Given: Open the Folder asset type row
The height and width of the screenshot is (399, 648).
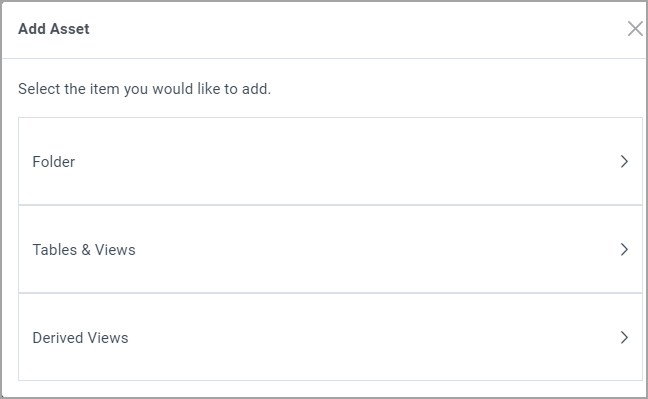Looking at the screenshot, I should click(330, 161).
